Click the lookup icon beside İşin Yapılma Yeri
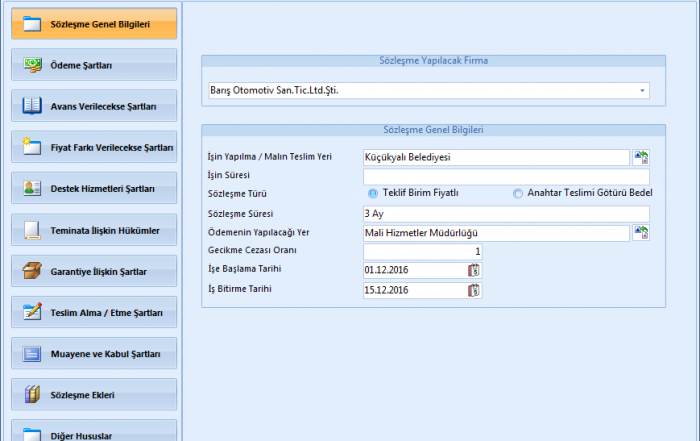 pyautogui.click(x=641, y=157)
